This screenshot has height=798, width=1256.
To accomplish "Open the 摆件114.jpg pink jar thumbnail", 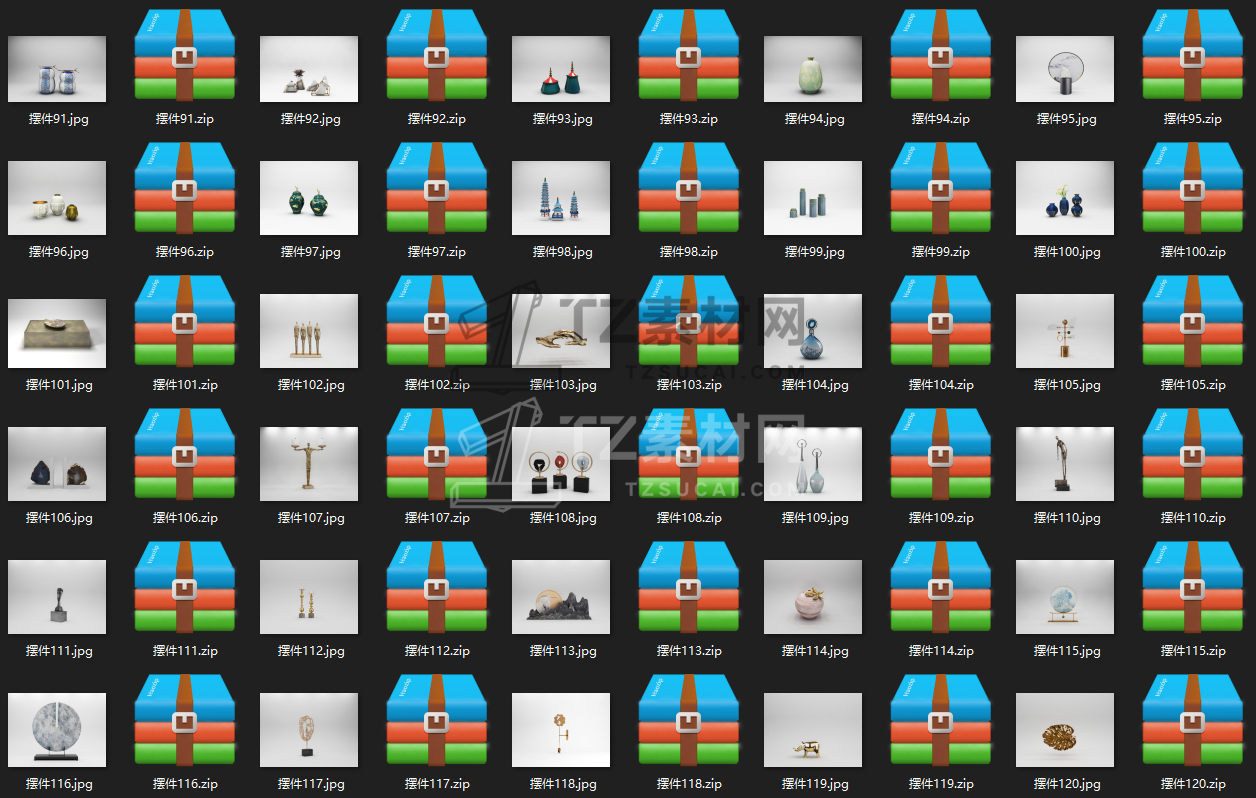I will [x=813, y=597].
